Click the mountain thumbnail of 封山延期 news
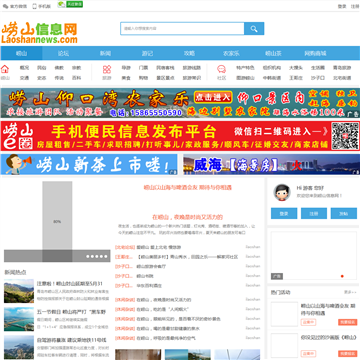The width and height of the screenshot is (360, 360). point(19,291)
